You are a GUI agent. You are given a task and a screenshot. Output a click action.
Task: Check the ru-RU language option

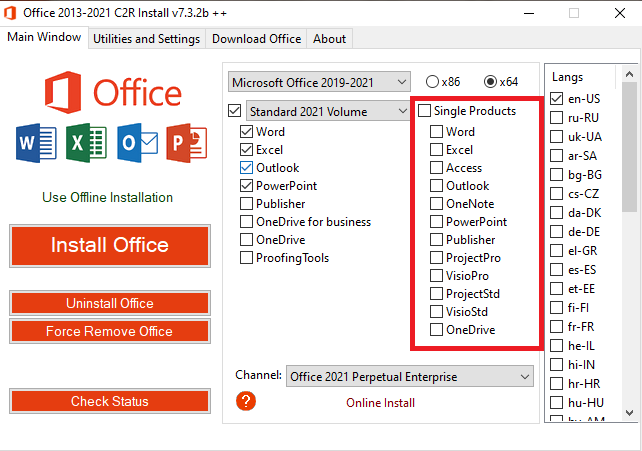coord(557,117)
